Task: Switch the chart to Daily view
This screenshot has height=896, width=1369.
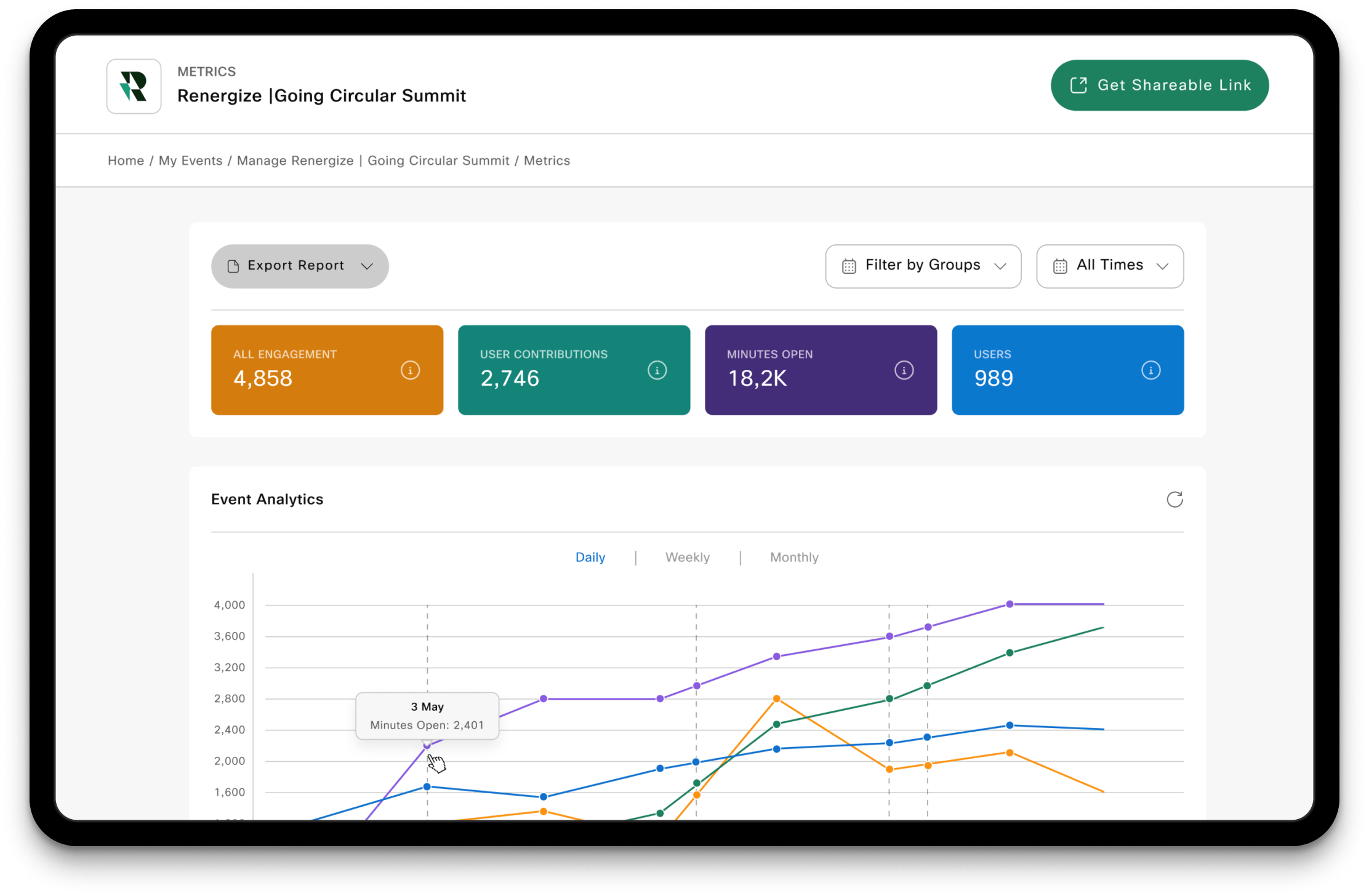Action: pos(590,557)
